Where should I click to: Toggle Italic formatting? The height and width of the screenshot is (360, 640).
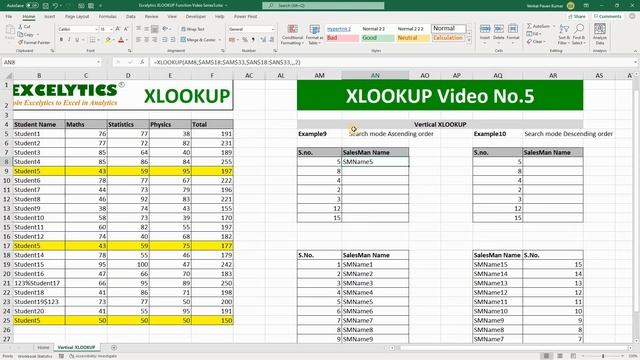(x=69, y=40)
